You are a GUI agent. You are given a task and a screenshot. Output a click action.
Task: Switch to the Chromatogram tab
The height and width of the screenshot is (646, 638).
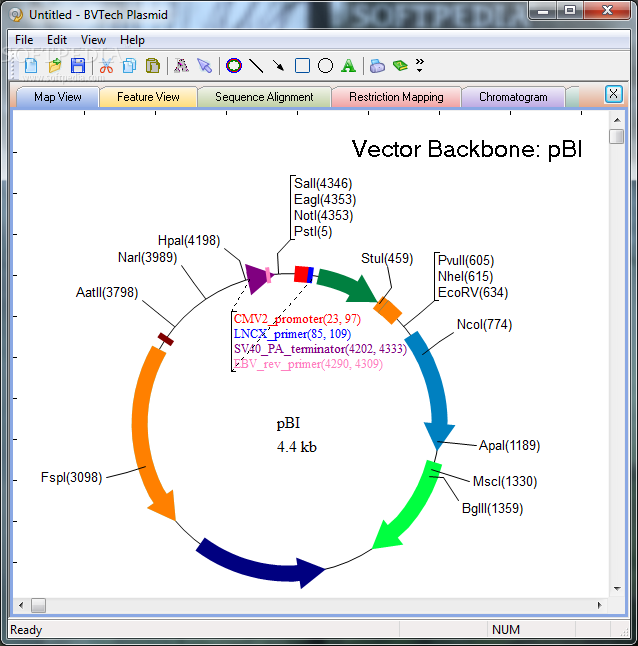(x=513, y=97)
